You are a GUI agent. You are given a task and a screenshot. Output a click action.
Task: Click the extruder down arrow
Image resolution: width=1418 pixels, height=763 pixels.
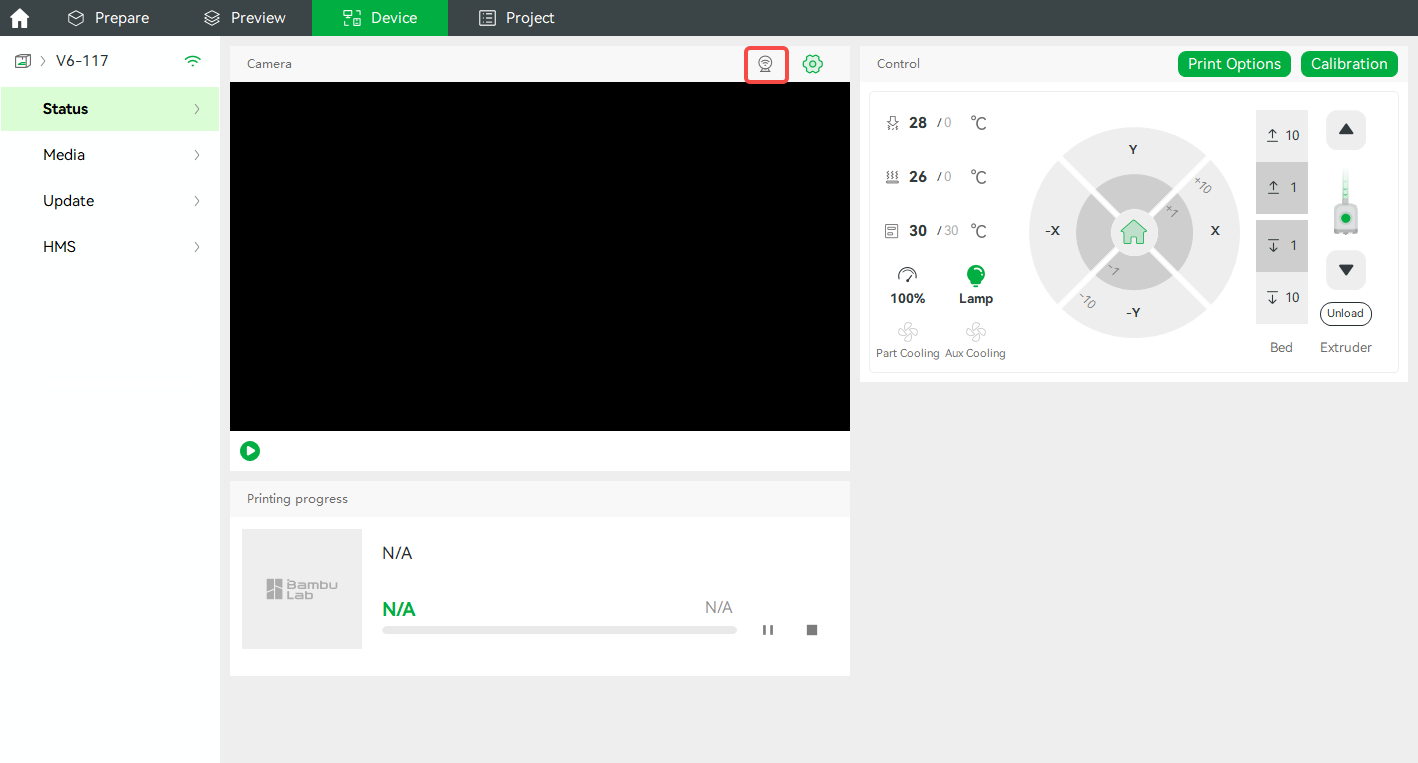(1346, 270)
